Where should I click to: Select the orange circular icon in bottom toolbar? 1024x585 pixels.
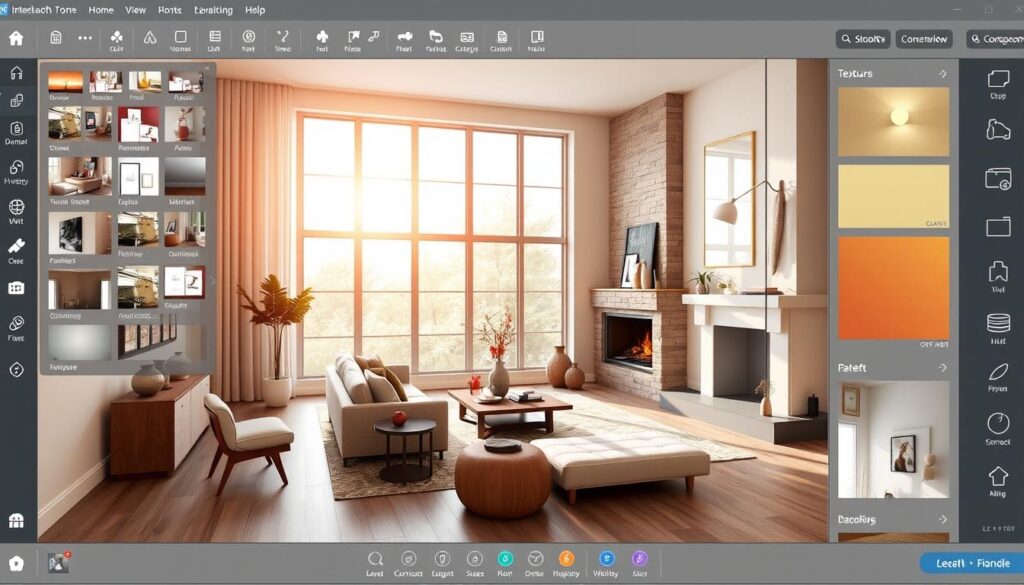(566, 559)
